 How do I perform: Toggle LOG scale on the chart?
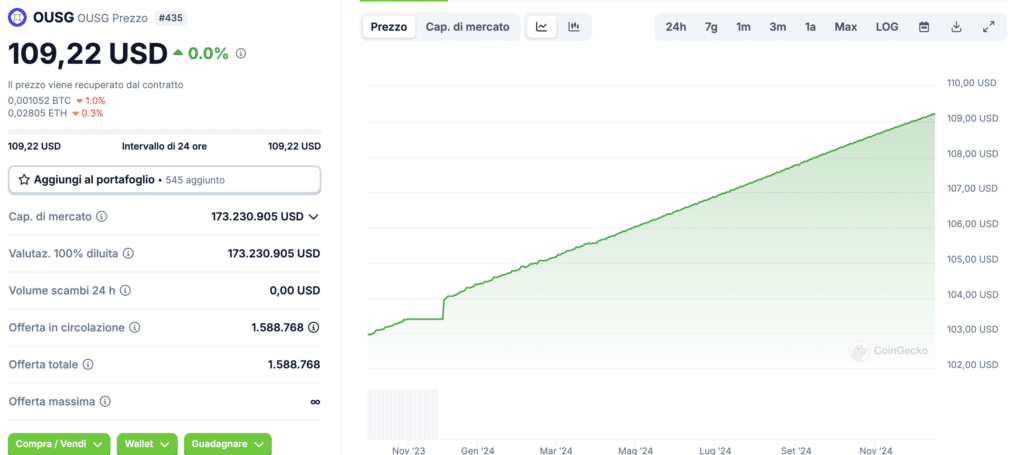[x=887, y=27]
